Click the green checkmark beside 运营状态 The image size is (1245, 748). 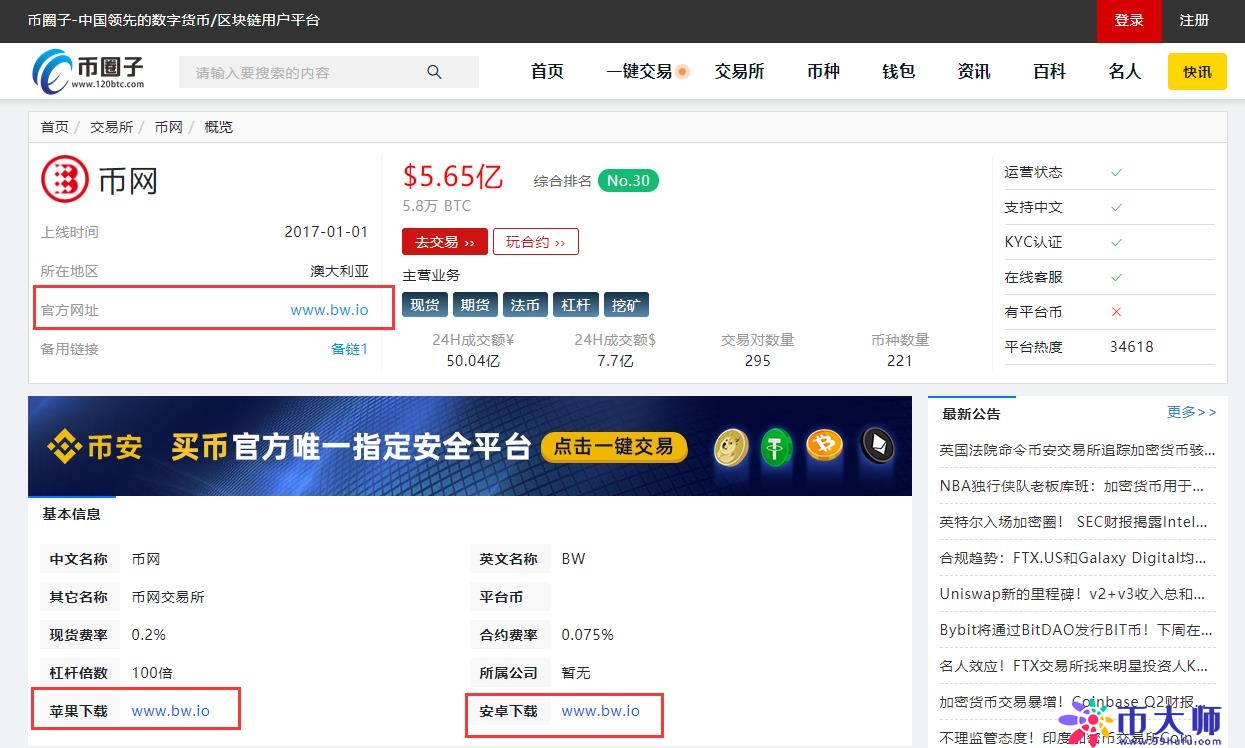point(1117,172)
